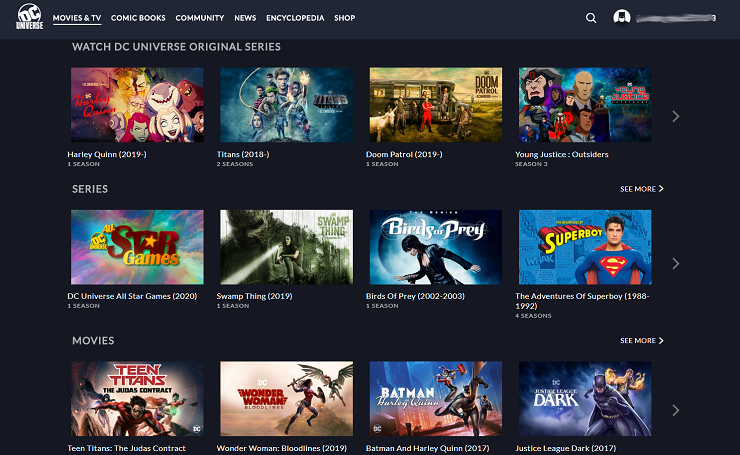
Task: Open the Encyclopedia page
Action: pyautogui.click(x=295, y=18)
